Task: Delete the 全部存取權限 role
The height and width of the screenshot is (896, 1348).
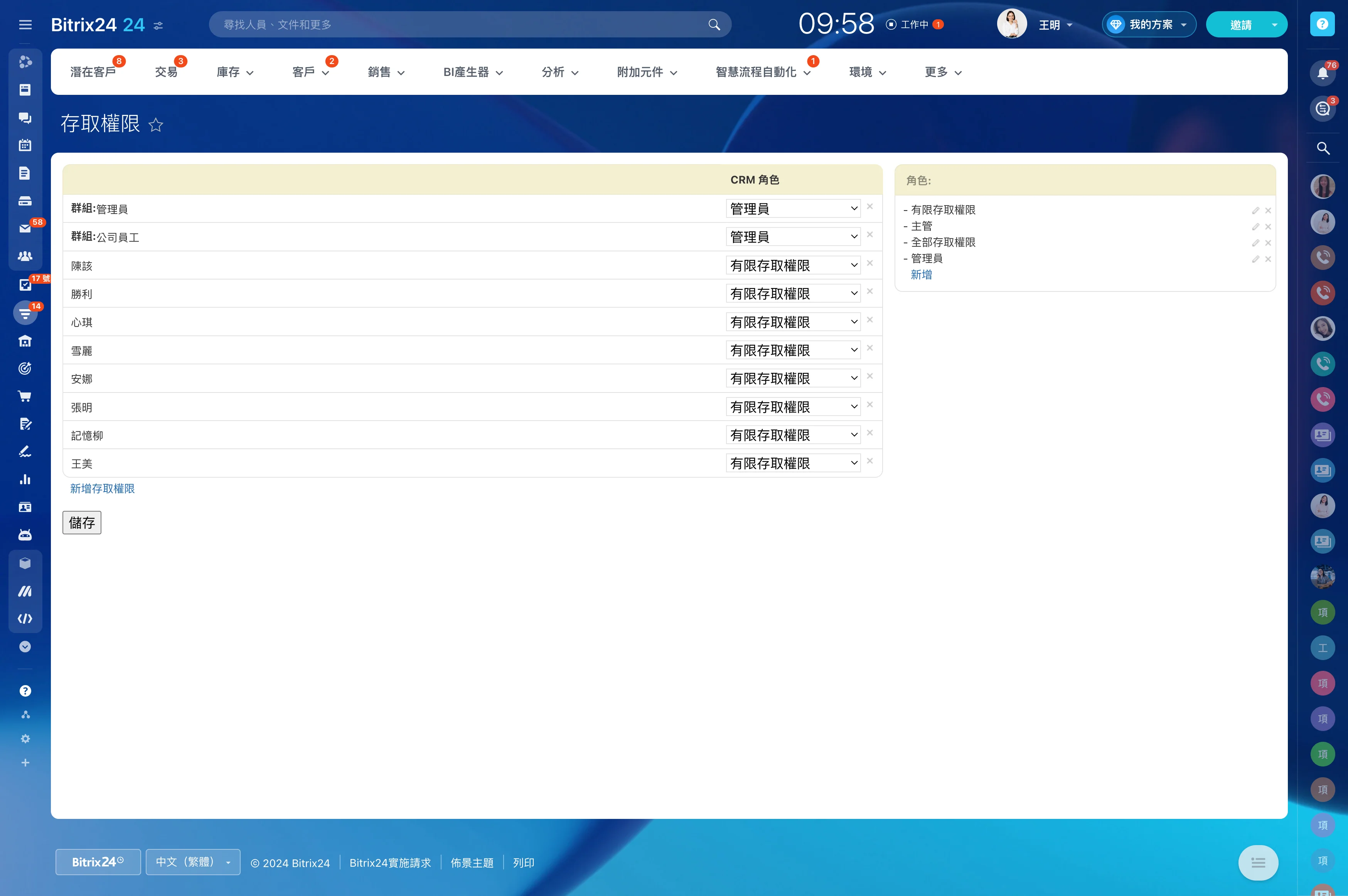Action: [x=1268, y=243]
